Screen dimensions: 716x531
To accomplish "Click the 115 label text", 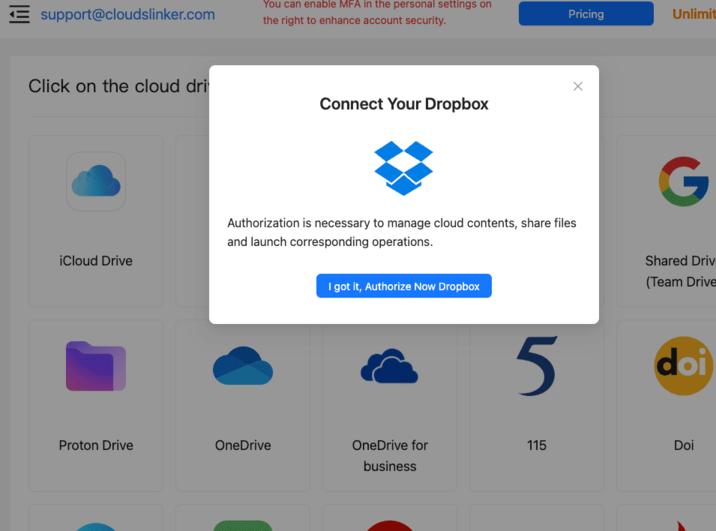I will 537,445.
